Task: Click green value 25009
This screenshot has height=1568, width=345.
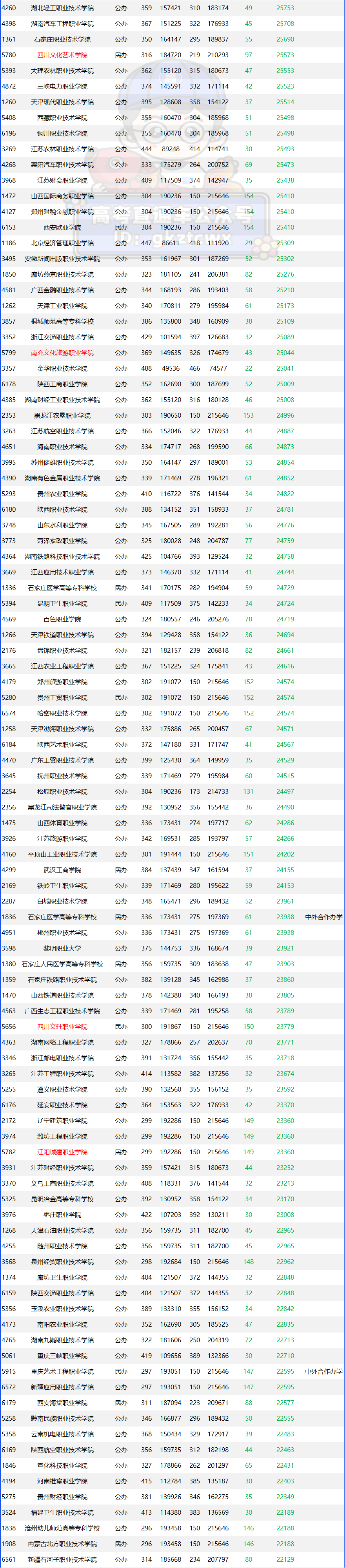Action: coord(285,385)
